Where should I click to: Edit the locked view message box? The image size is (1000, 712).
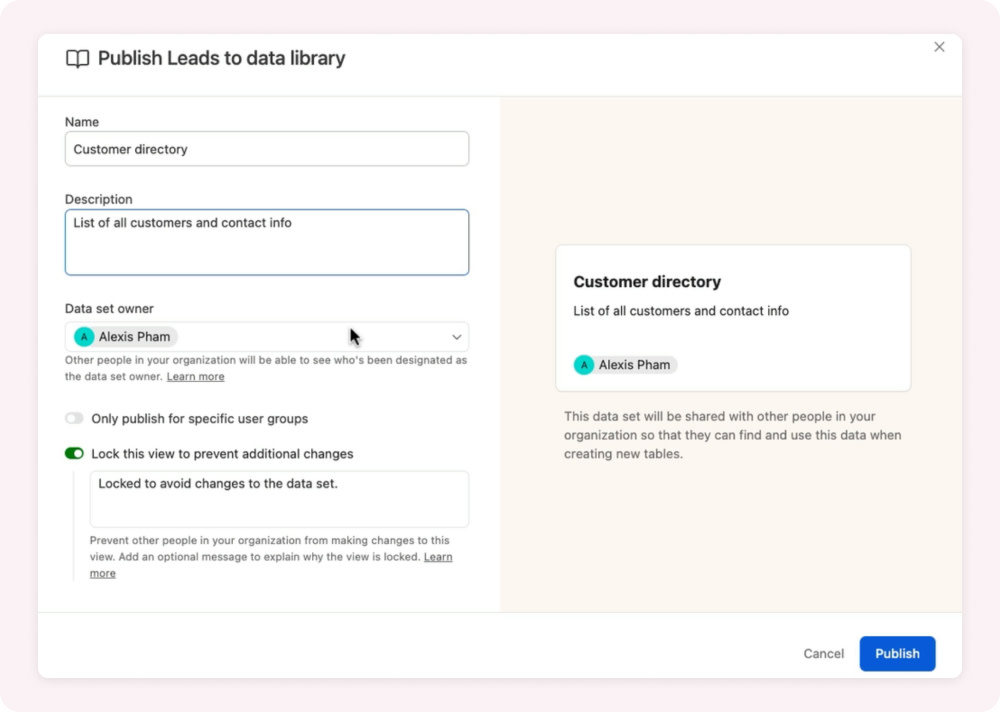[279, 499]
